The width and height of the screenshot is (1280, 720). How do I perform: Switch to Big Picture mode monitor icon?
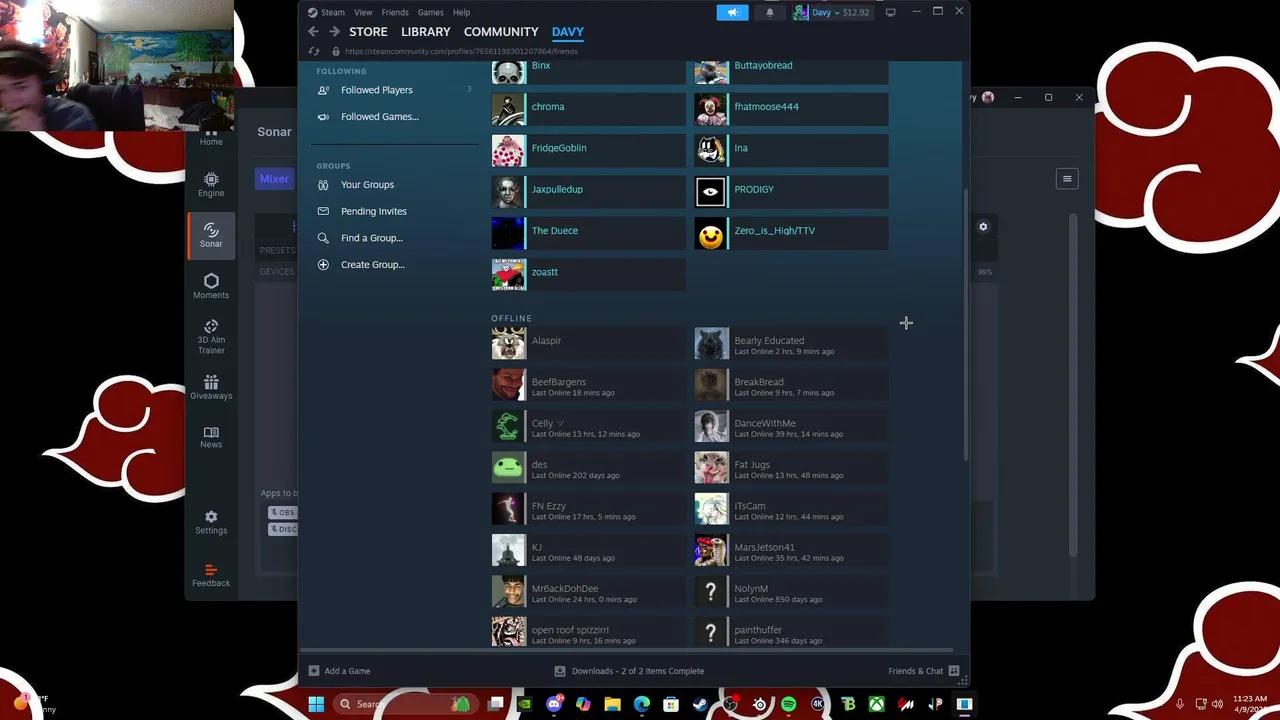(x=890, y=12)
